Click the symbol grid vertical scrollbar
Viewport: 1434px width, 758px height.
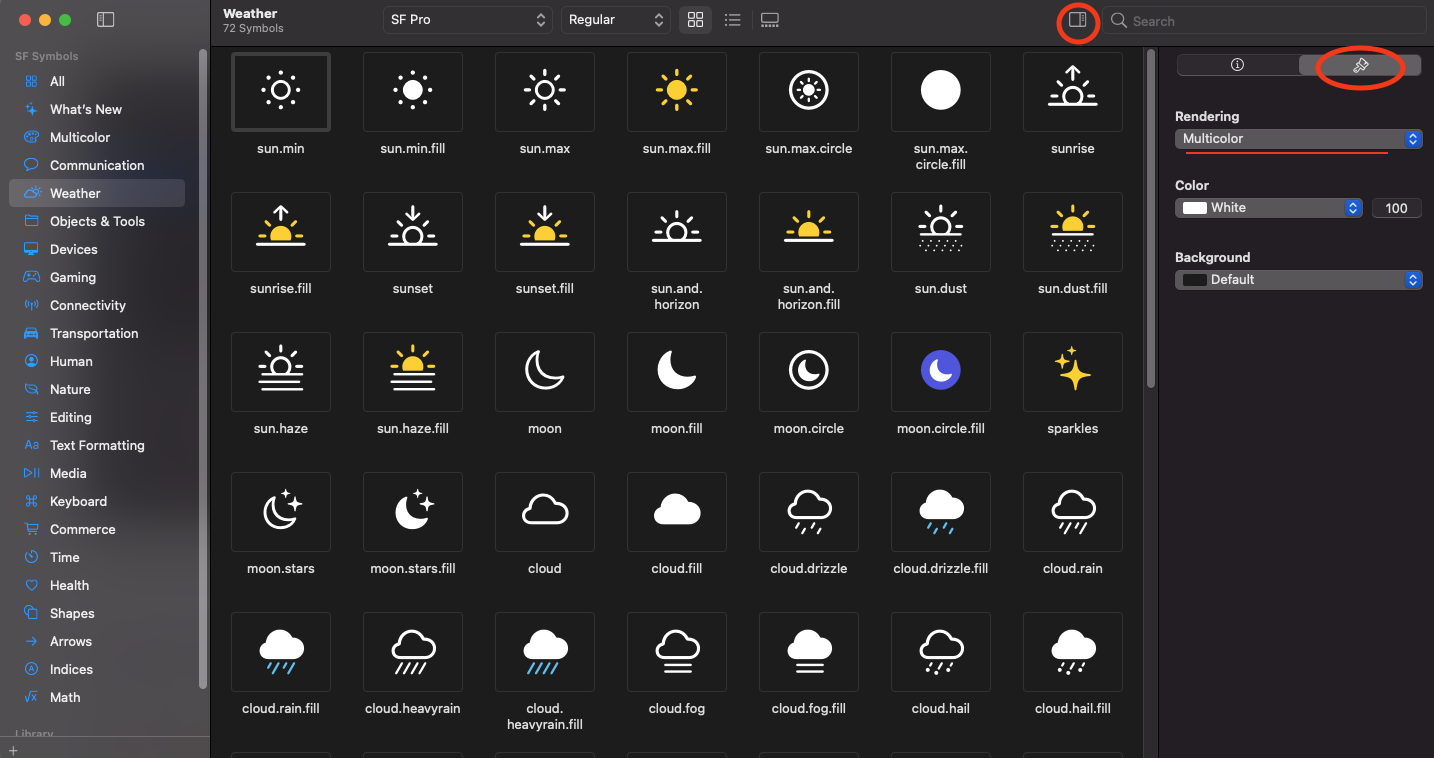click(1150, 220)
